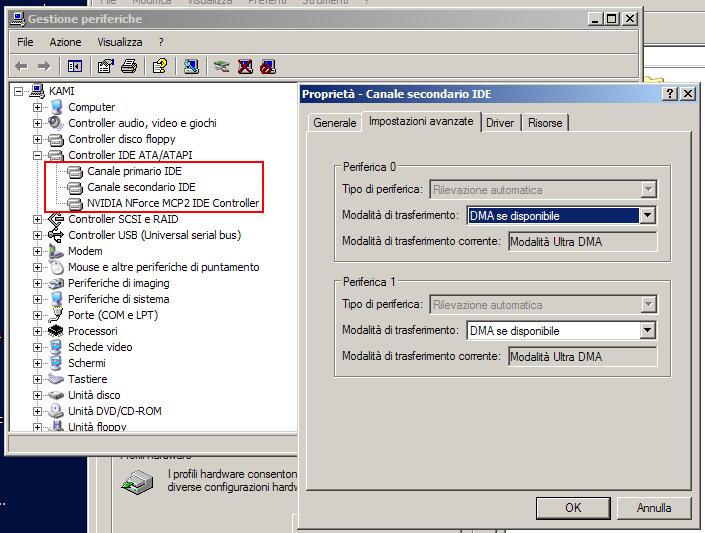Click the Forward arrow toolbar icon
This screenshot has width=705, height=533.
44,67
